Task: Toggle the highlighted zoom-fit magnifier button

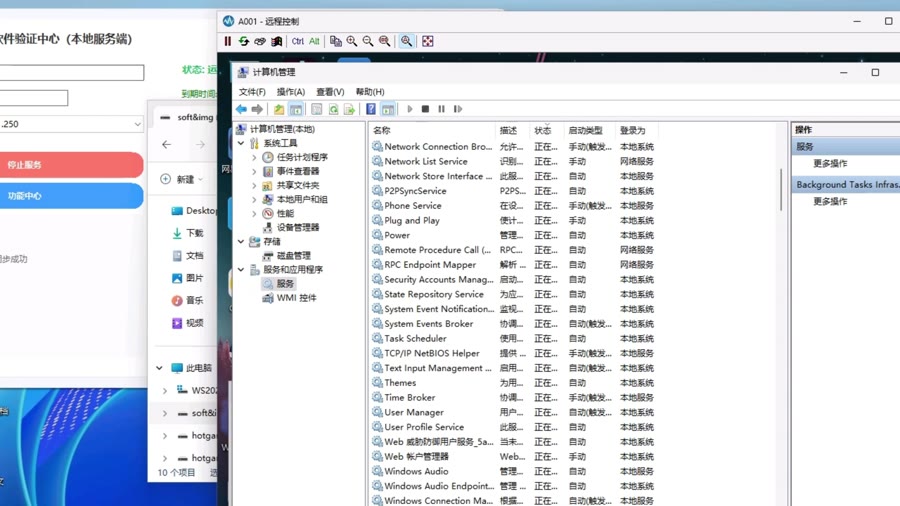Action: [x=406, y=41]
